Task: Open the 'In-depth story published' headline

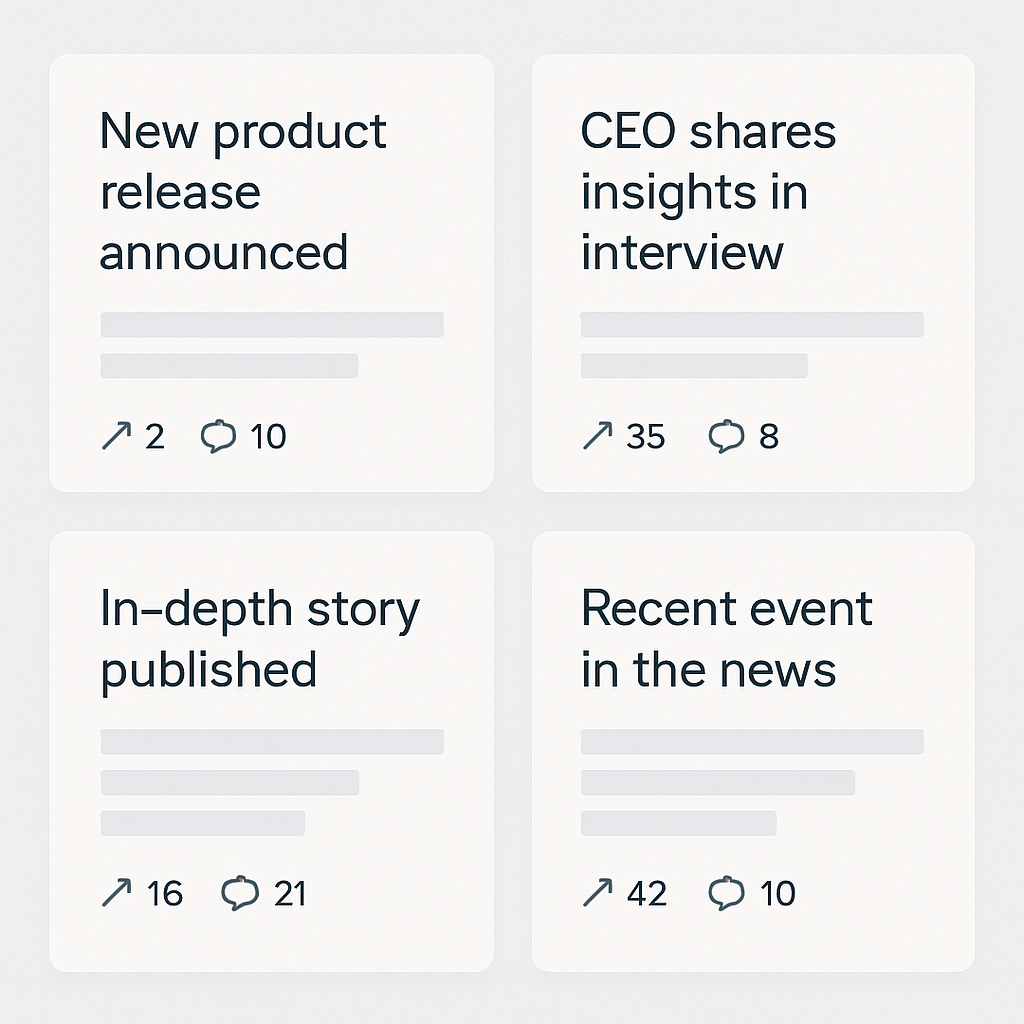Action: (x=260, y=639)
